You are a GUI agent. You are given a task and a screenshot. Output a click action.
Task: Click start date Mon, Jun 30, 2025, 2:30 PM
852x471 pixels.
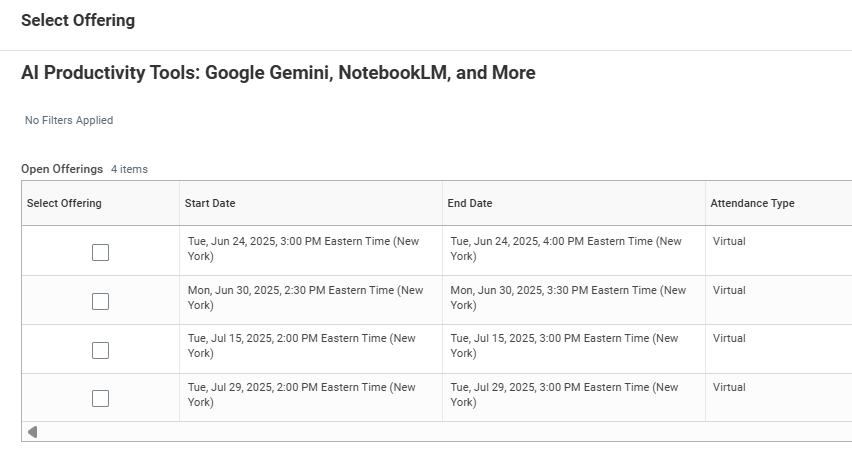coord(305,298)
